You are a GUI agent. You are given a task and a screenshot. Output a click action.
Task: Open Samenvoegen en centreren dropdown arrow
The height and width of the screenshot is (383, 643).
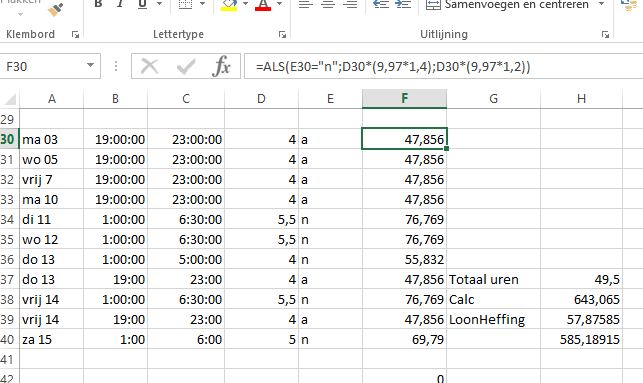[602, 4]
